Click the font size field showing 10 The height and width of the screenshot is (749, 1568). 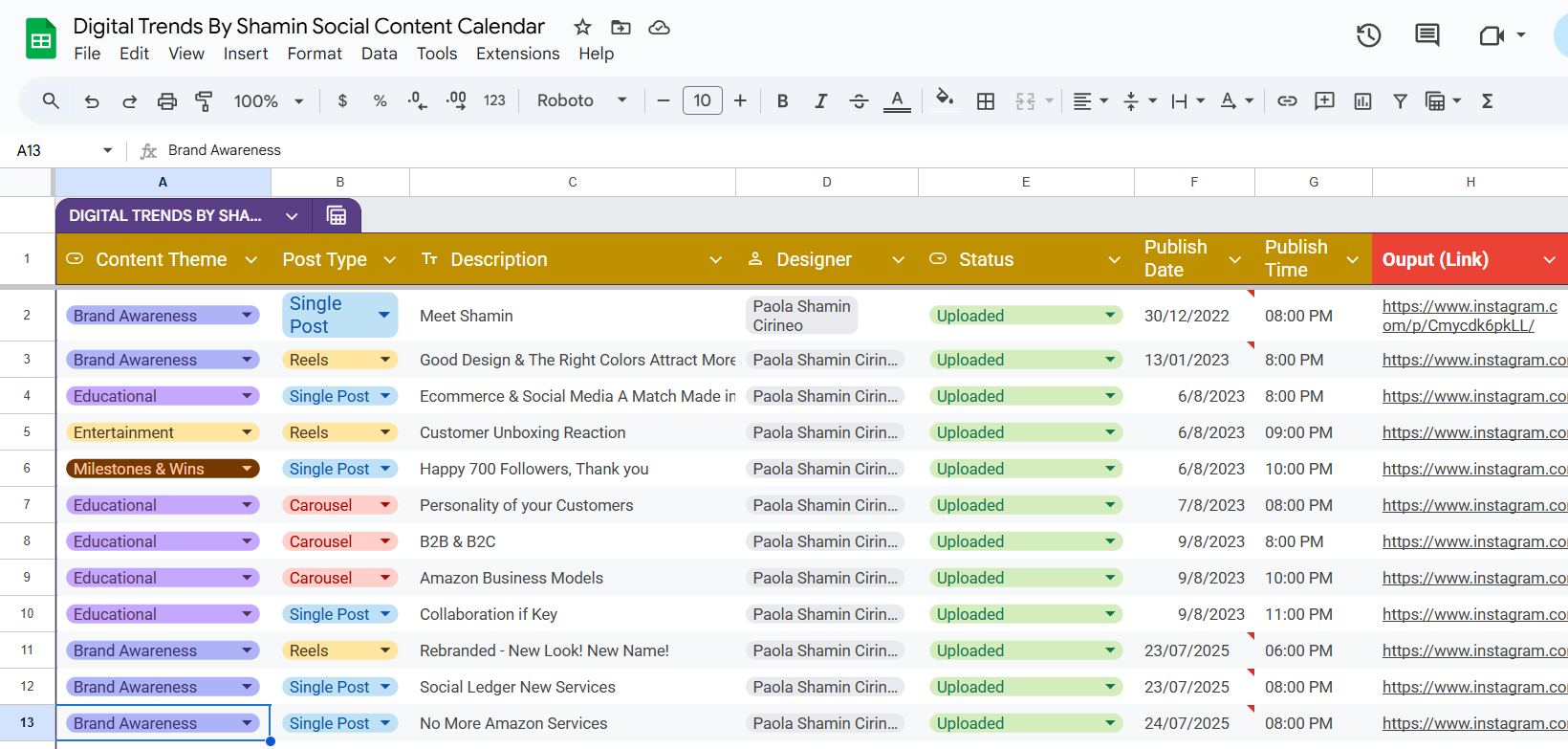[x=703, y=100]
